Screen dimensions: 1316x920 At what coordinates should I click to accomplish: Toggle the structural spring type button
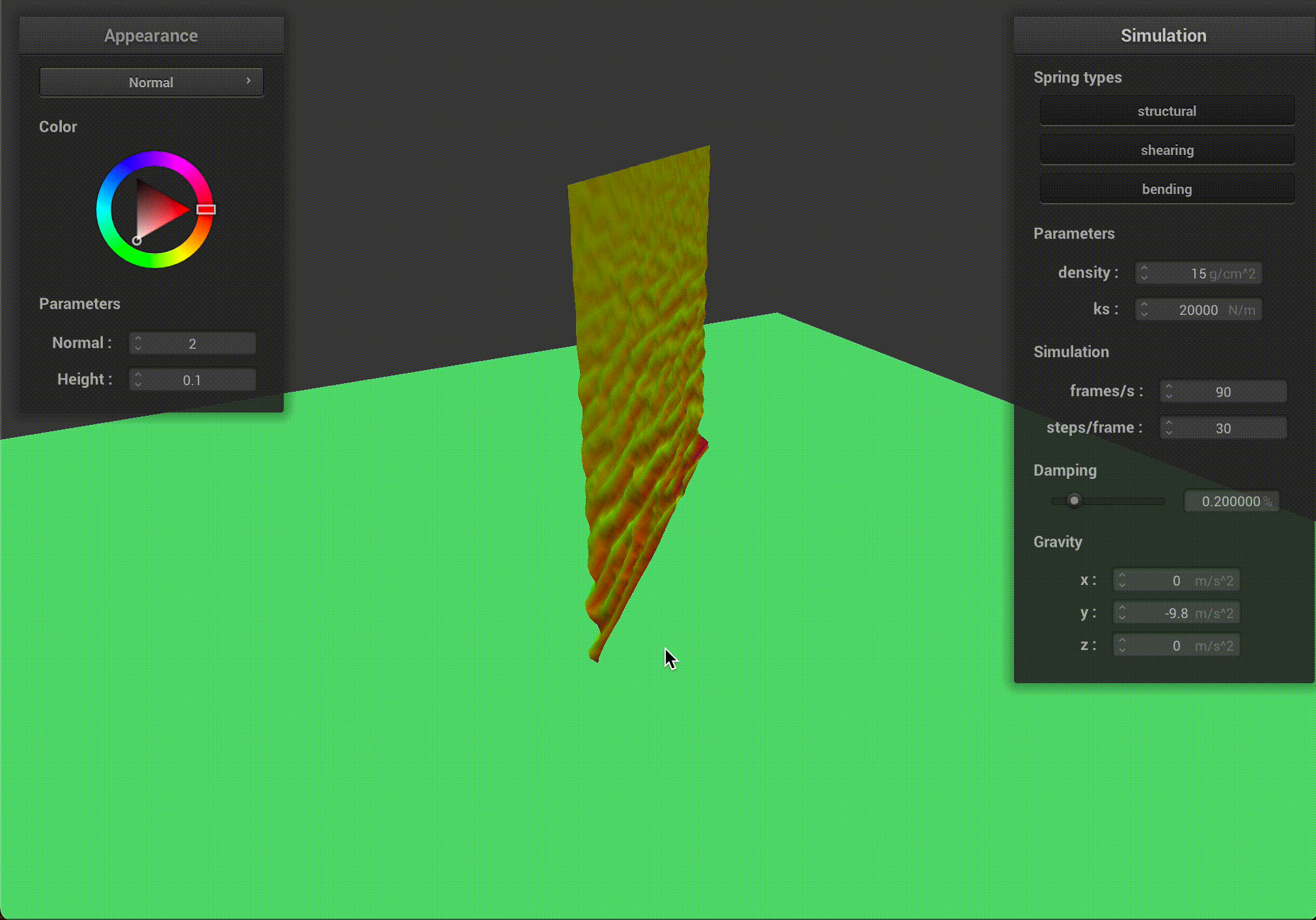click(1166, 111)
